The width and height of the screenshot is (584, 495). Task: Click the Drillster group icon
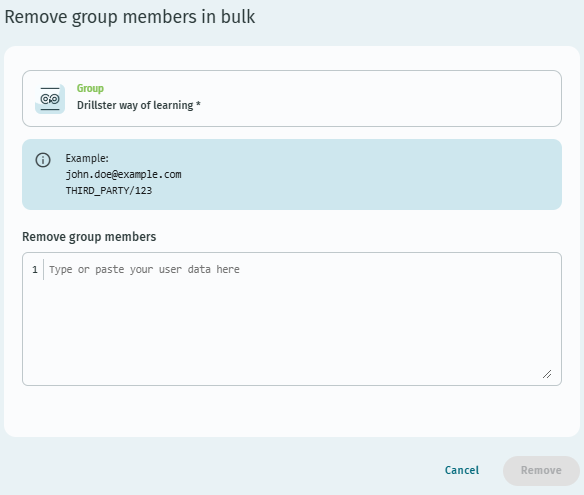pyautogui.click(x=50, y=99)
